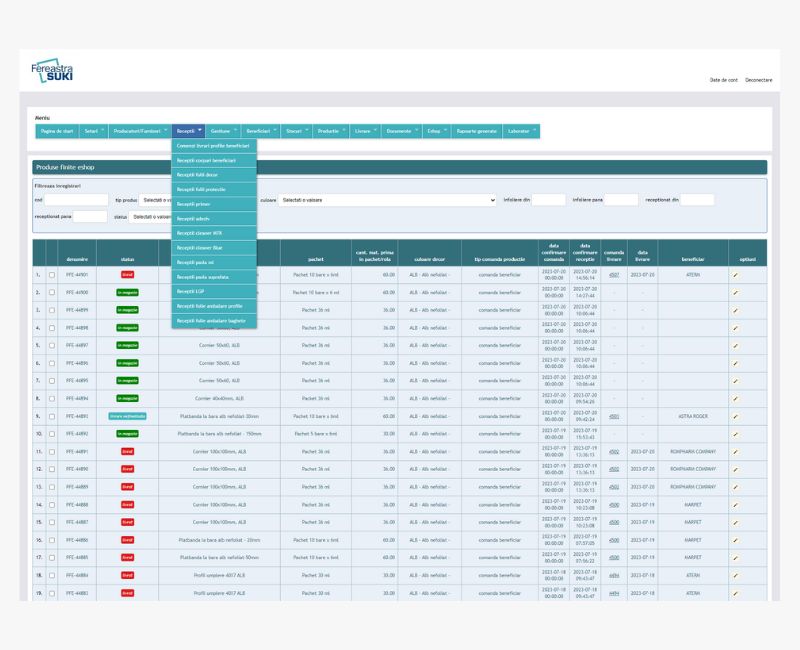Edit row PFE-44900 using pencil icon
800x650 pixels.
tap(735, 291)
